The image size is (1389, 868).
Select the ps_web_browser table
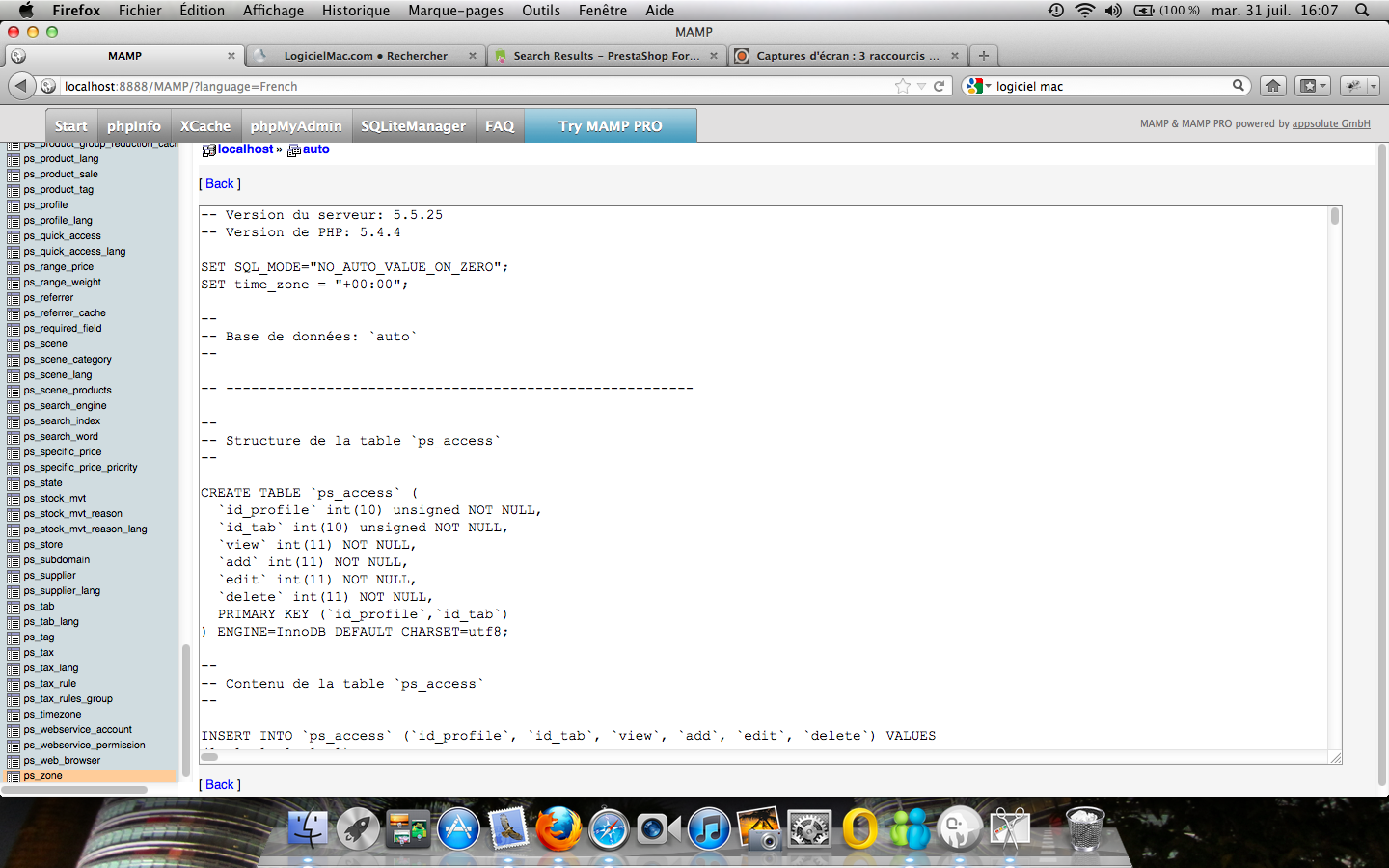tap(62, 760)
